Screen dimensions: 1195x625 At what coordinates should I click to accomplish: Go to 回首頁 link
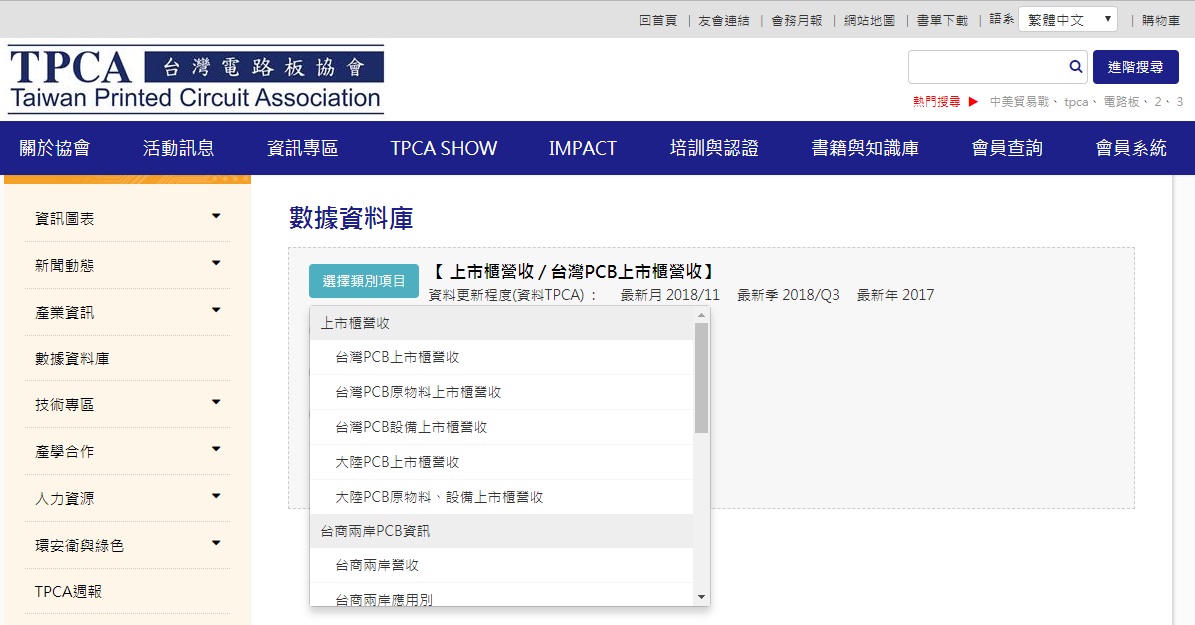(658, 21)
